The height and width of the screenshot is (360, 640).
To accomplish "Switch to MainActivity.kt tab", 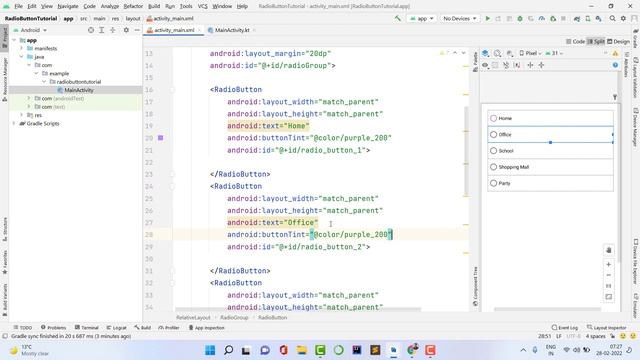I will point(231,30).
